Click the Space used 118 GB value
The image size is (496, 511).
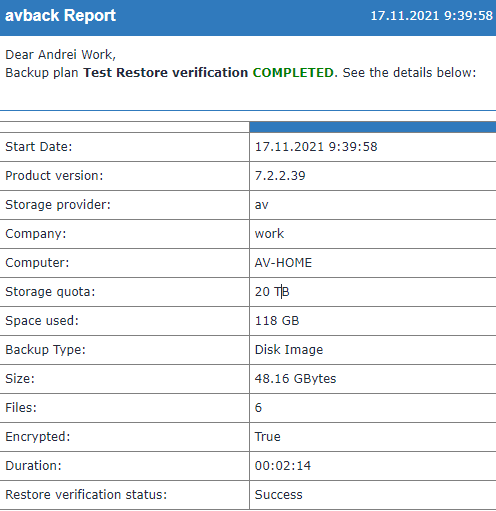277,321
